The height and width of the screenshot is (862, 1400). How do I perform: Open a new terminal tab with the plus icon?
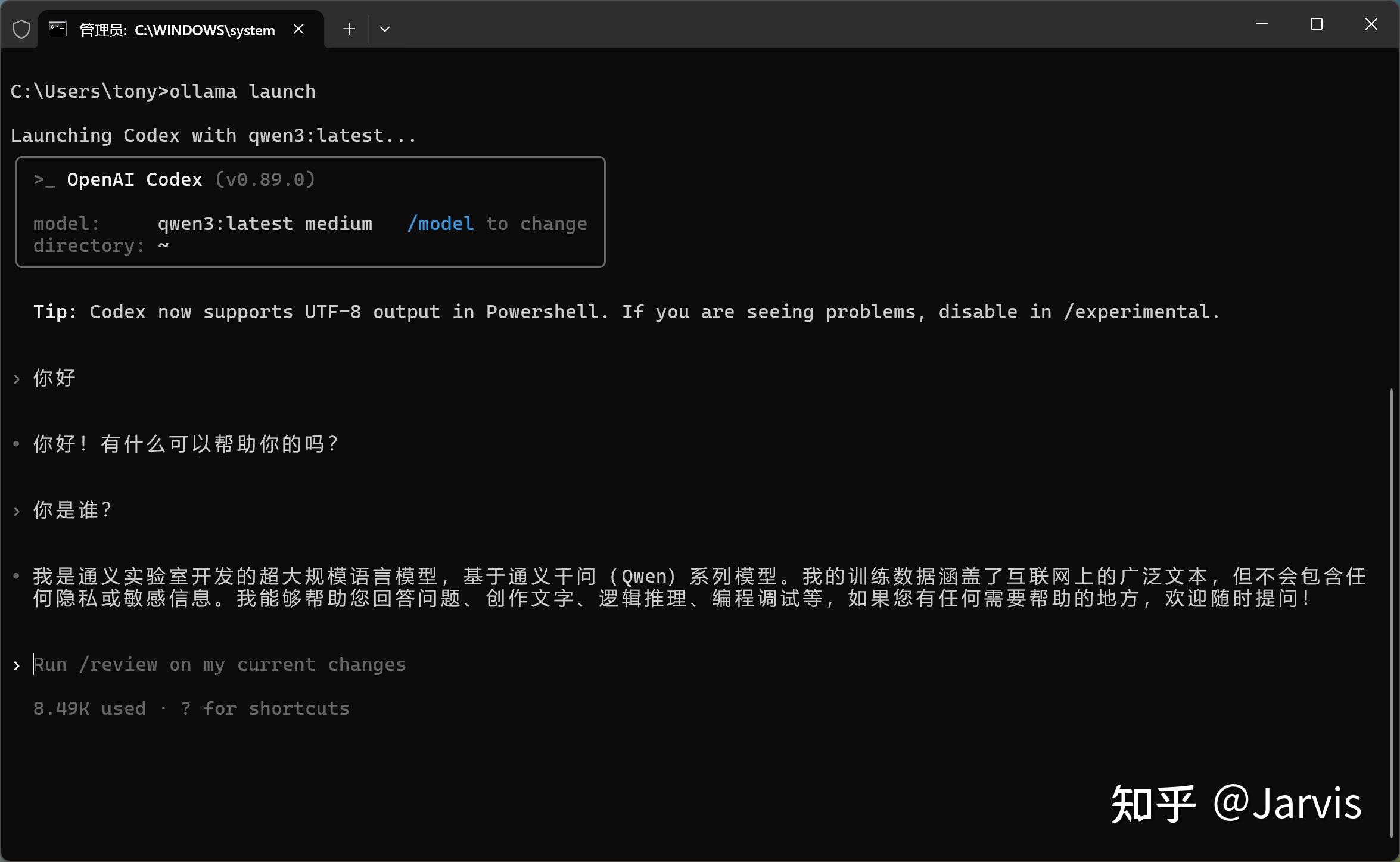[348, 29]
